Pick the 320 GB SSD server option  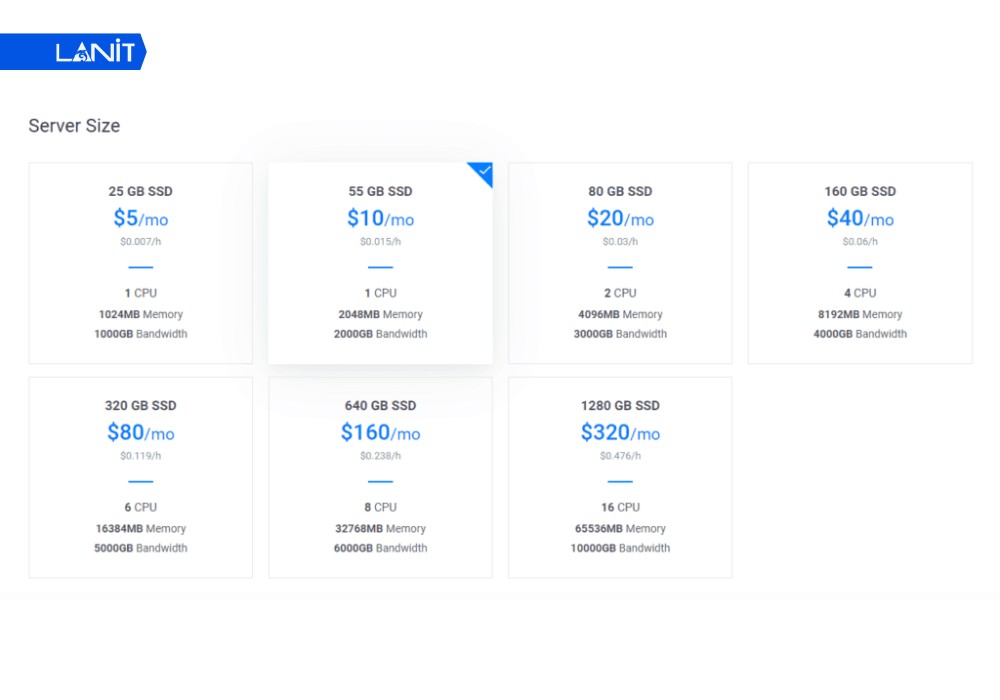click(x=140, y=477)
